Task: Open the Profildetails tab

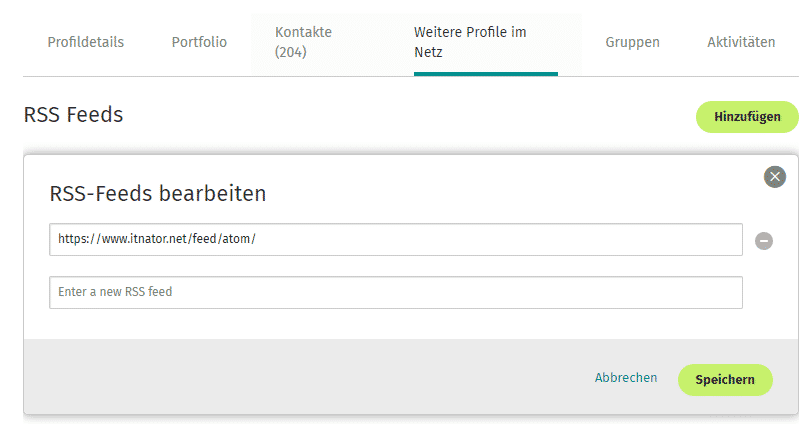Action: tap(86, 42)
